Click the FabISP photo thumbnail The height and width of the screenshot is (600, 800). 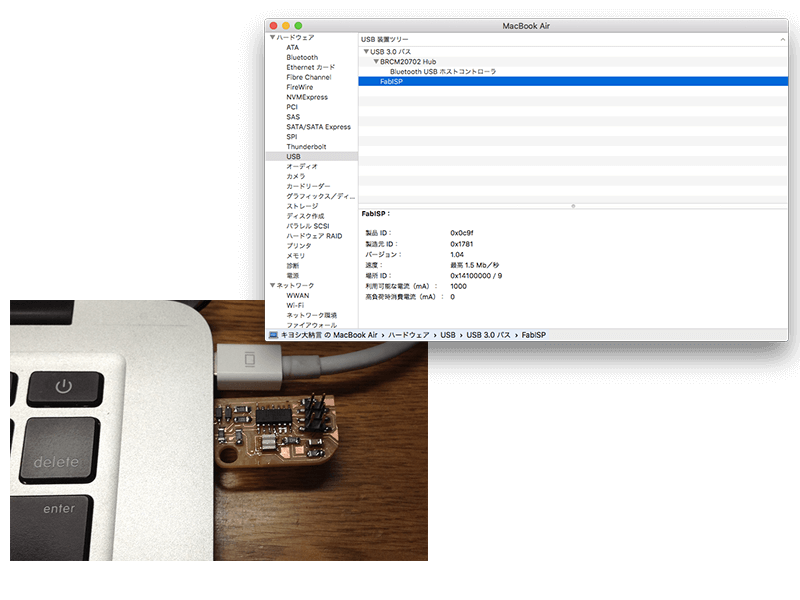pos(219,431)
